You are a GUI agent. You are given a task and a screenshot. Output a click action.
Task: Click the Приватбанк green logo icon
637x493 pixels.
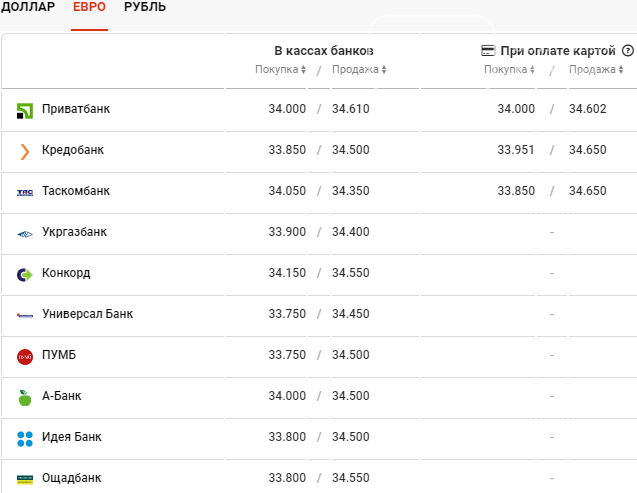click(x=25, y=111)
